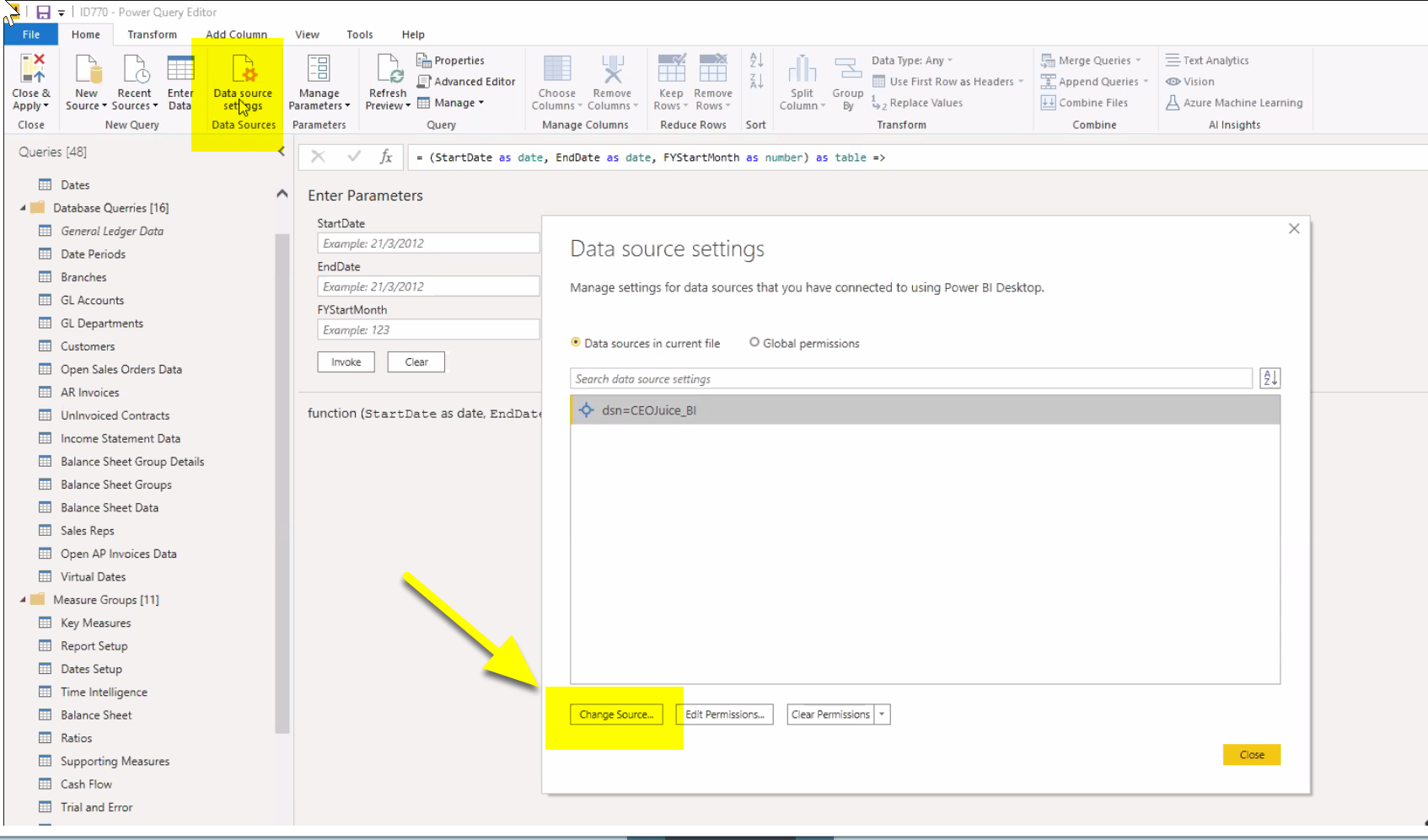This screenshot has height=840, width=1428.
Task: Switch to the Add Column tab
Action: point(236,35)
